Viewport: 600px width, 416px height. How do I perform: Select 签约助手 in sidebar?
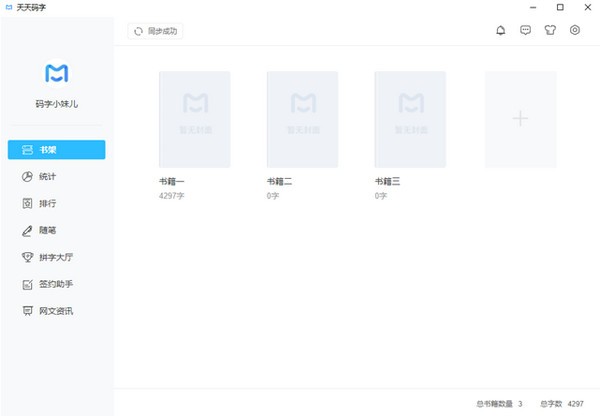click(56, 284)
